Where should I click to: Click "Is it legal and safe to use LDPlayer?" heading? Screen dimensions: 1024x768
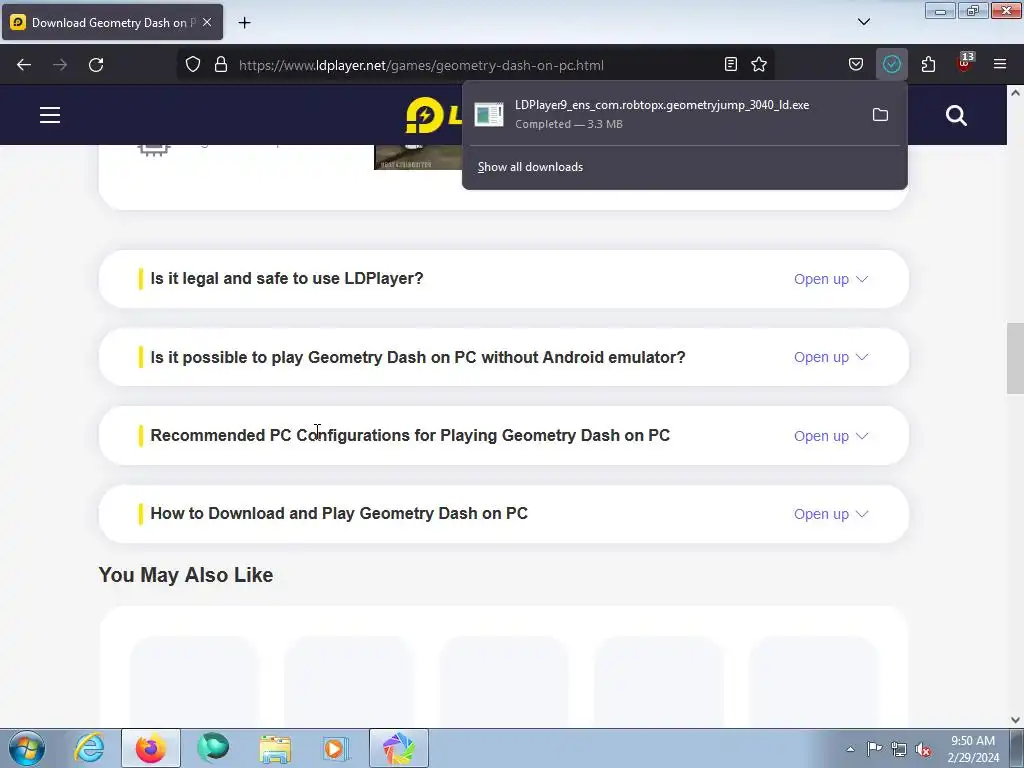click(287, 278)
